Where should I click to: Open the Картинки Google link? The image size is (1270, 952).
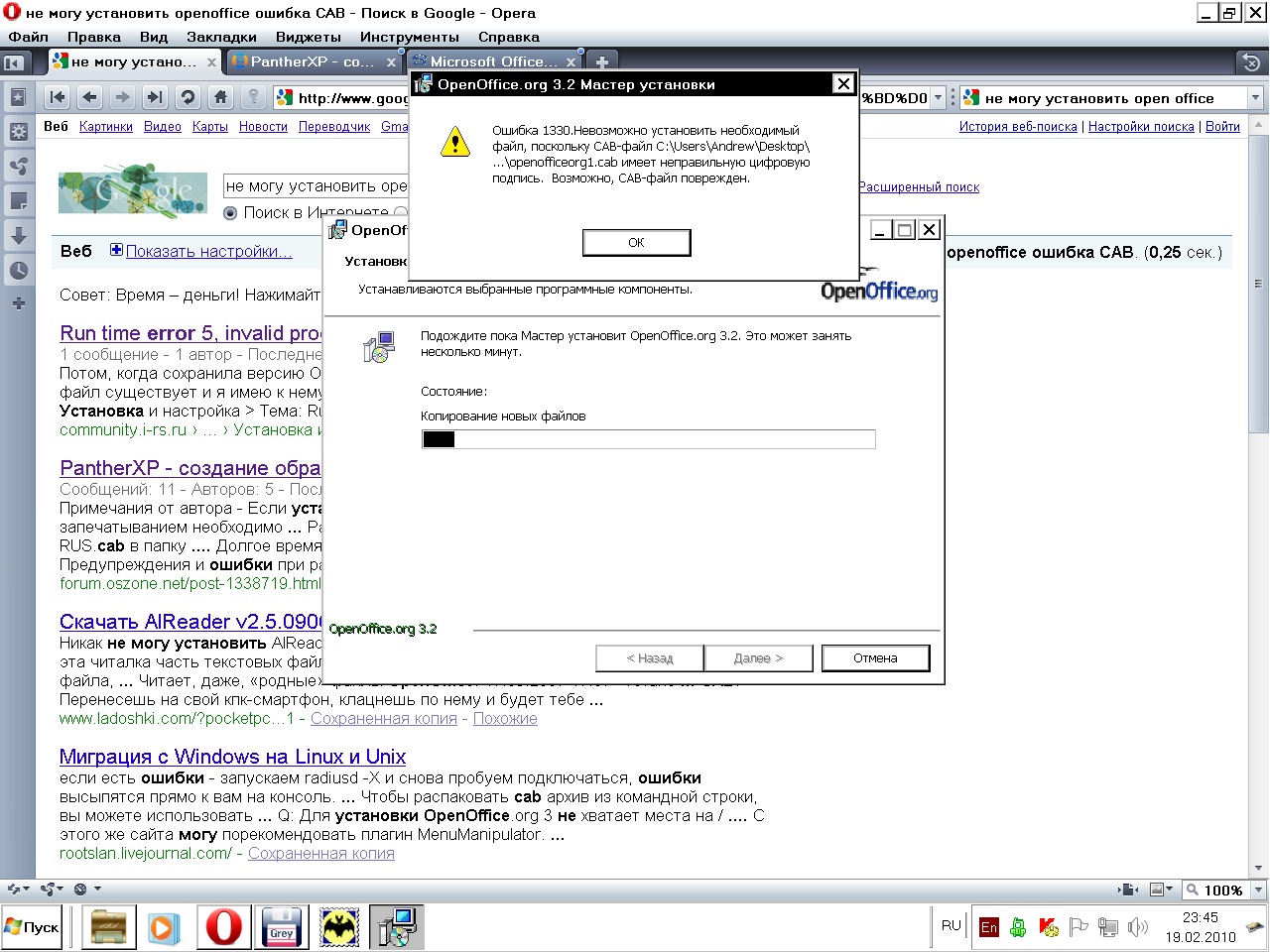tap(106, 127)
